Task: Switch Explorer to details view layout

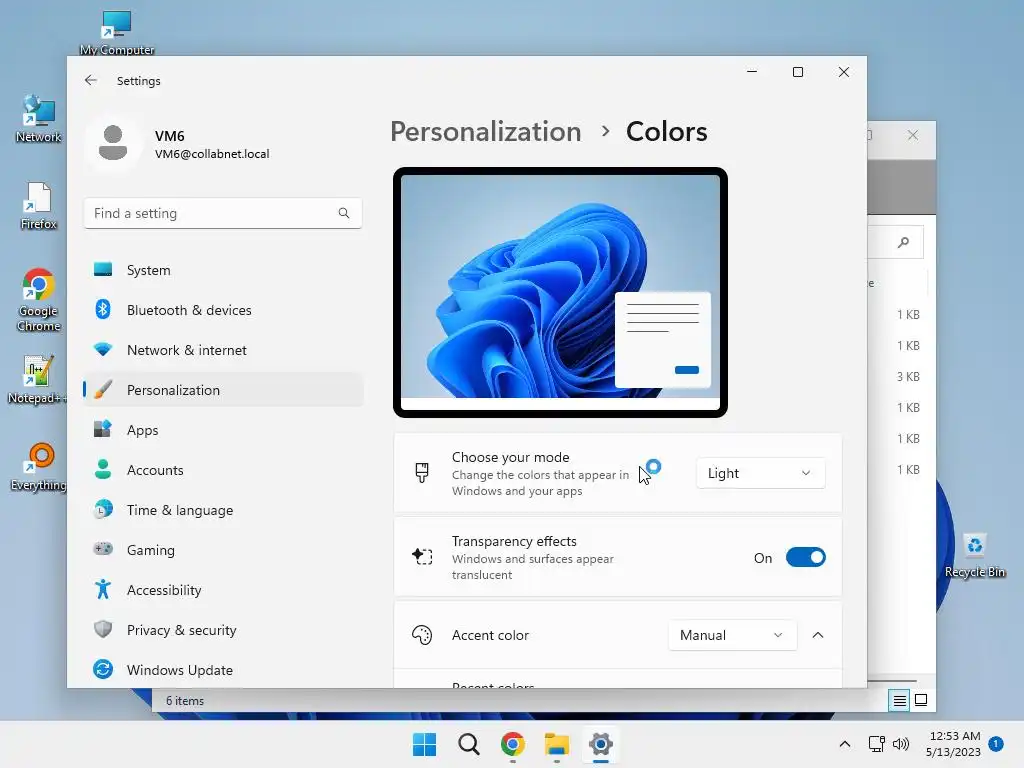Action: (899, 701)
